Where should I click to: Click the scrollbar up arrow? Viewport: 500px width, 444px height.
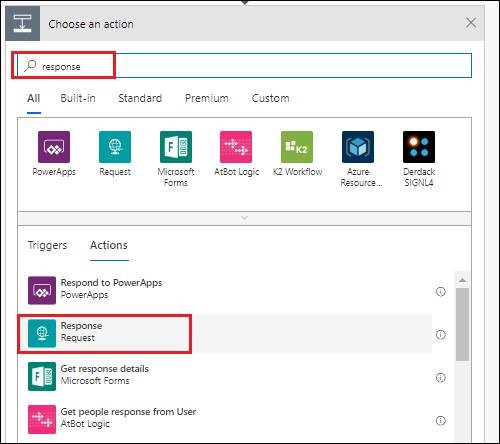(x=462, y=280)
